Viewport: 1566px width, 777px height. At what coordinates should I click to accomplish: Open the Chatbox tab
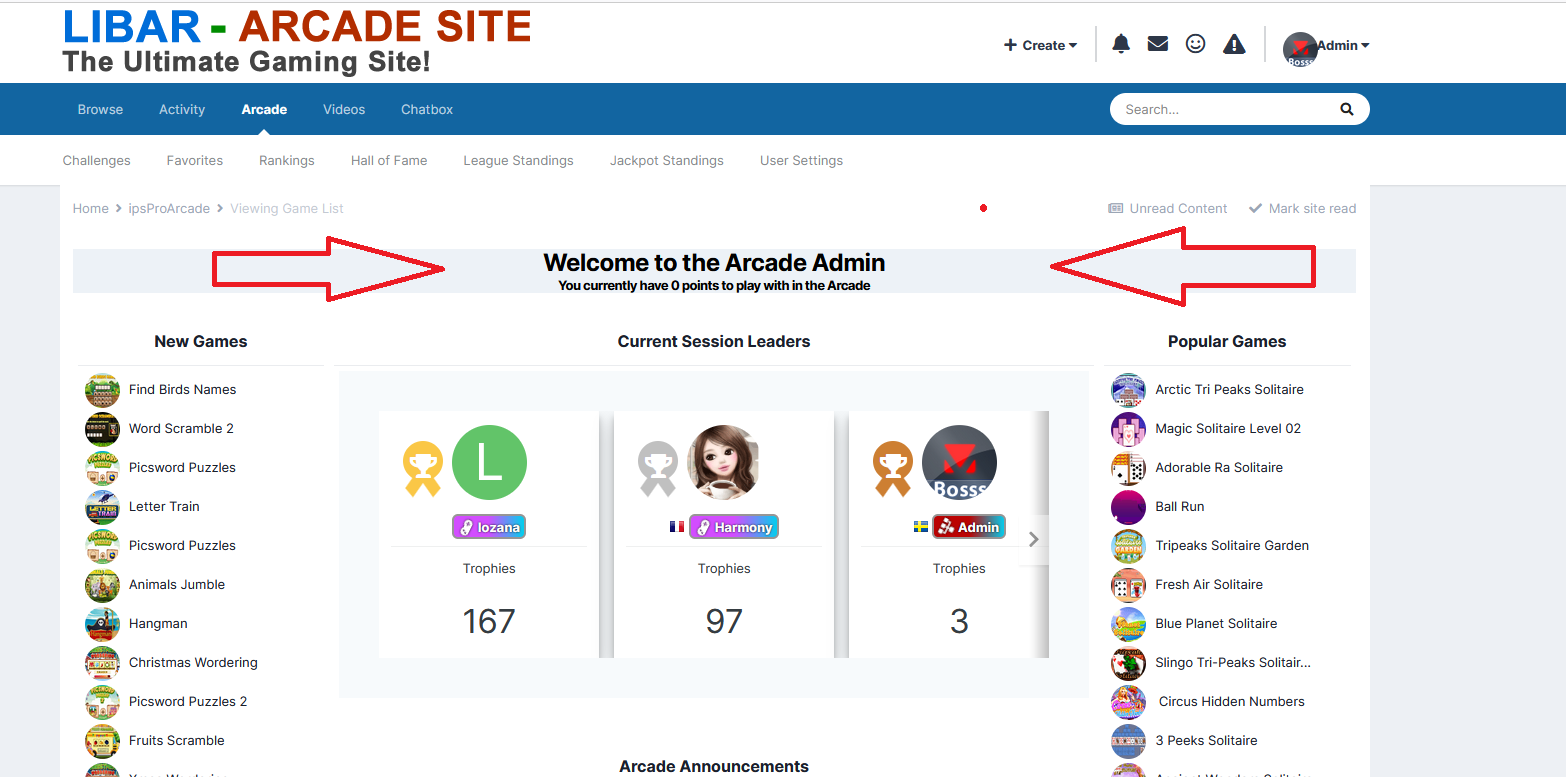(x=427, y=109)
